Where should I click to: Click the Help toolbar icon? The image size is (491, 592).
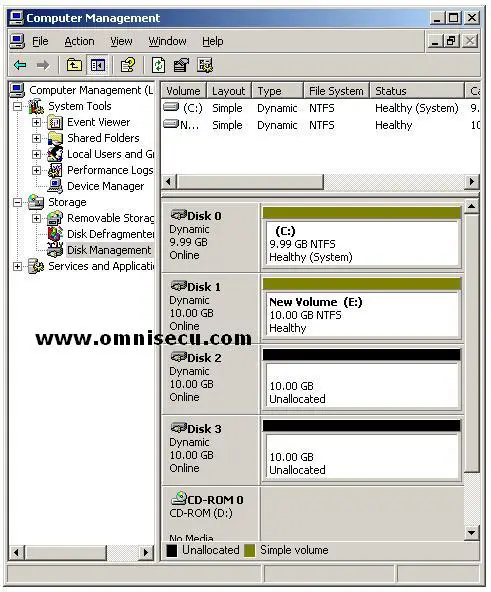tap(128, 65)
